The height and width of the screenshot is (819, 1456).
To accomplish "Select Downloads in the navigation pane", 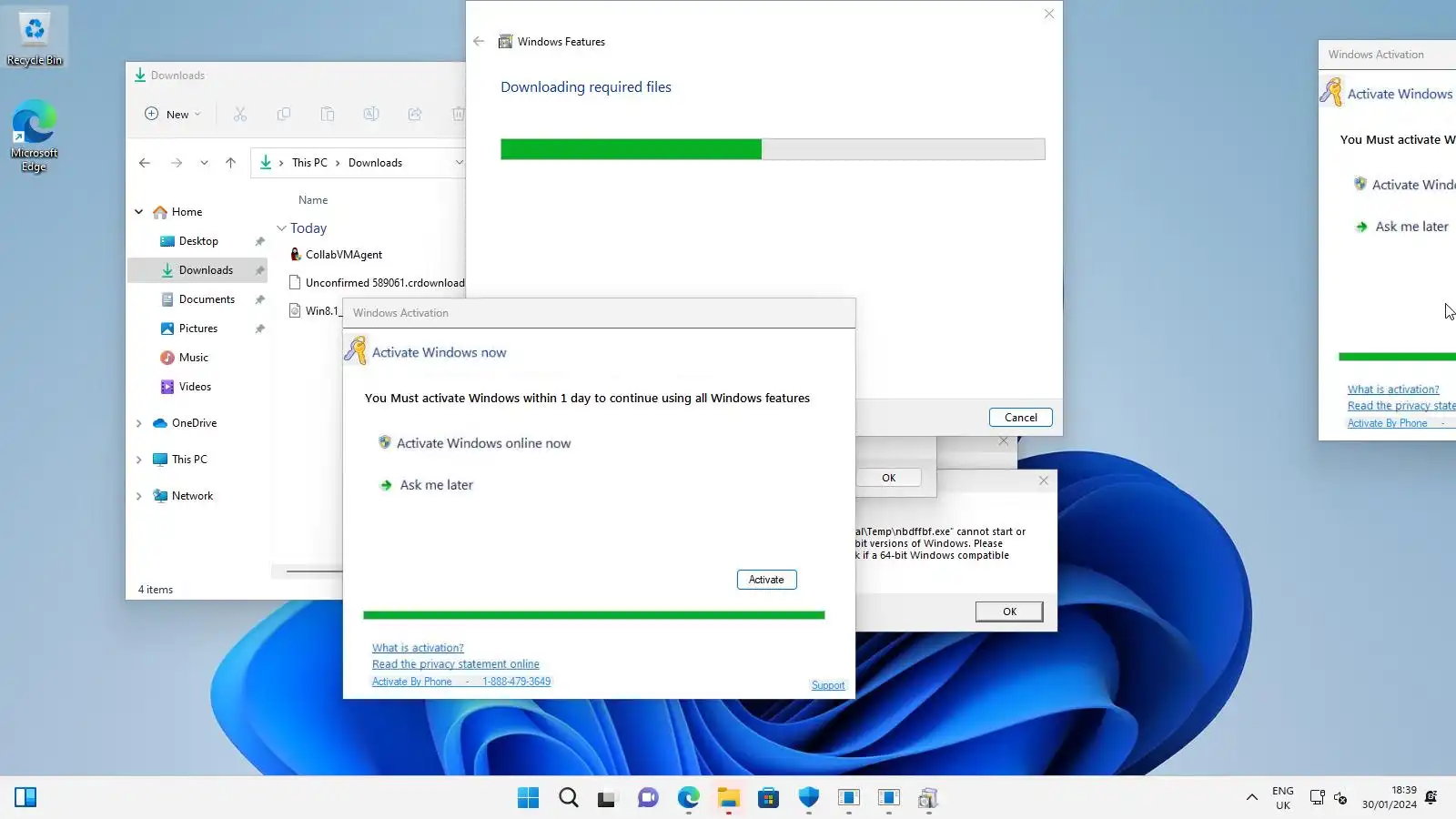I will coord(198,270).
